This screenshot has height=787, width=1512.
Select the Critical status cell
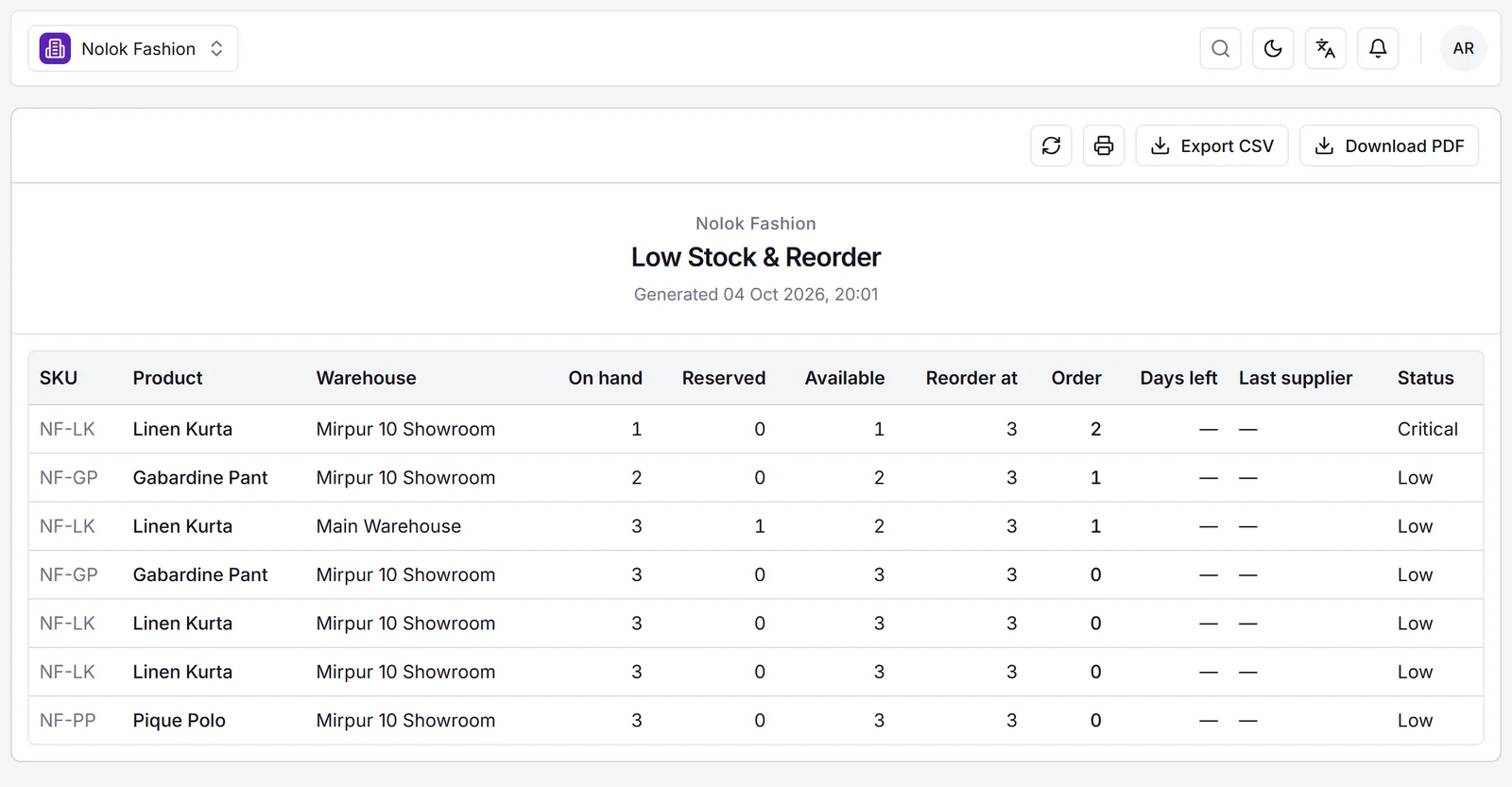click(x=1428, y=429)
